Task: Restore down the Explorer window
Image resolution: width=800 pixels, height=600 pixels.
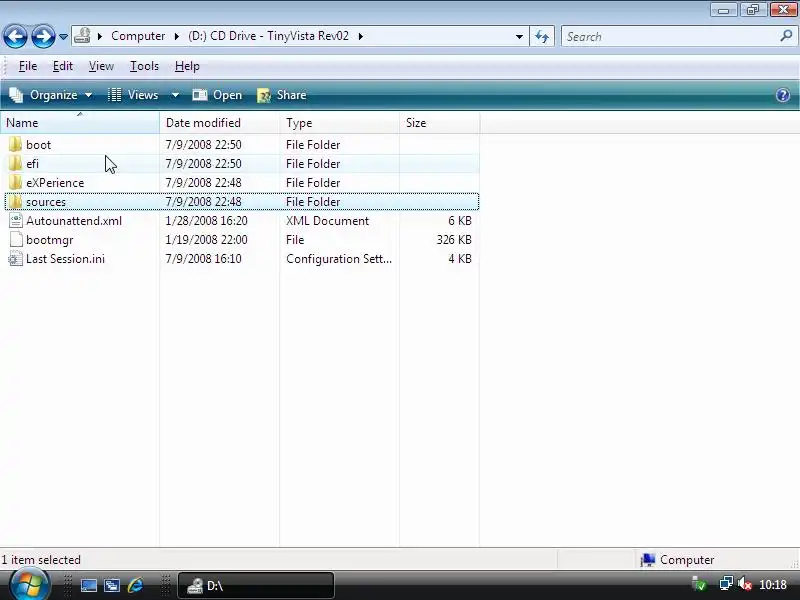Action: 753,10
